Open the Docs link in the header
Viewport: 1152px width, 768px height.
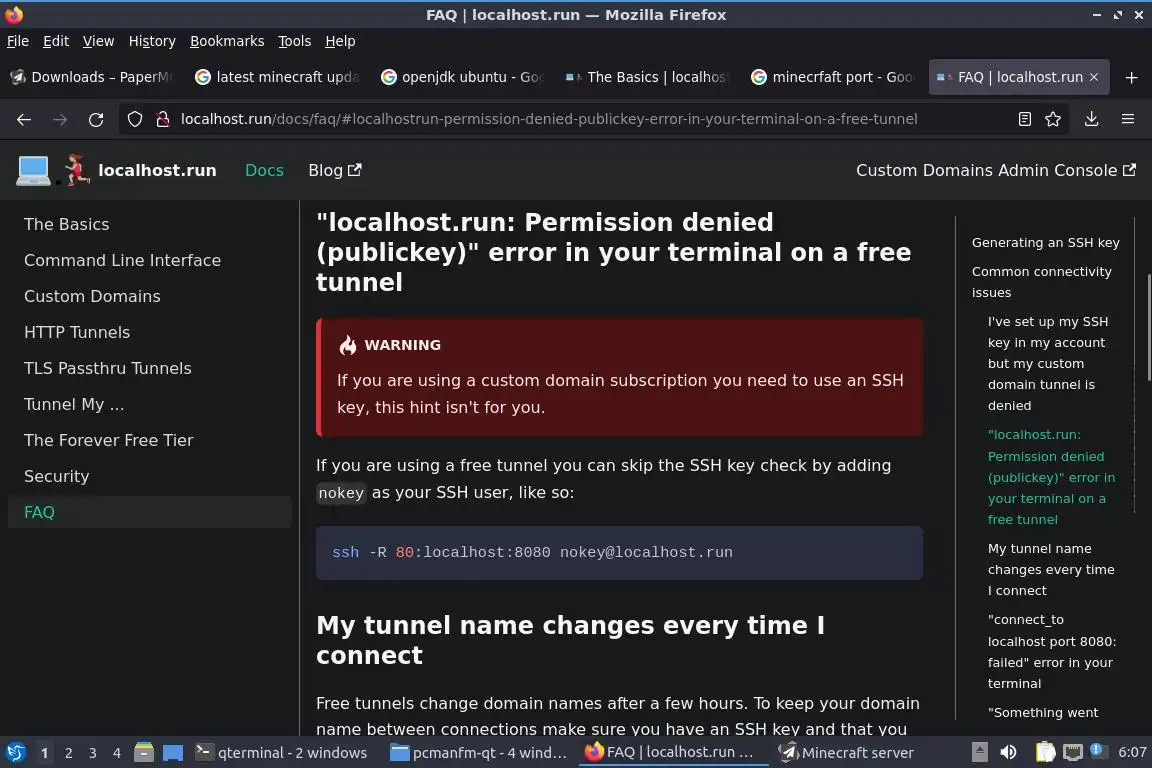coord(264,171)
